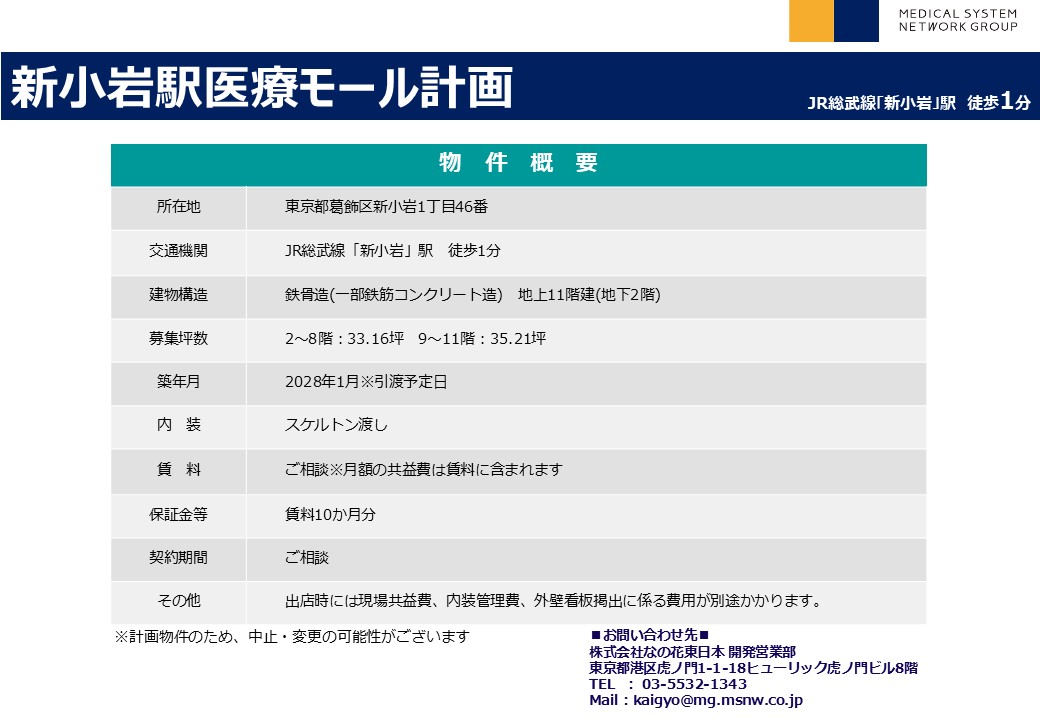Click the structure text '鉄骨造(一部鉄筋コンクリート造)'

point(394,294)
